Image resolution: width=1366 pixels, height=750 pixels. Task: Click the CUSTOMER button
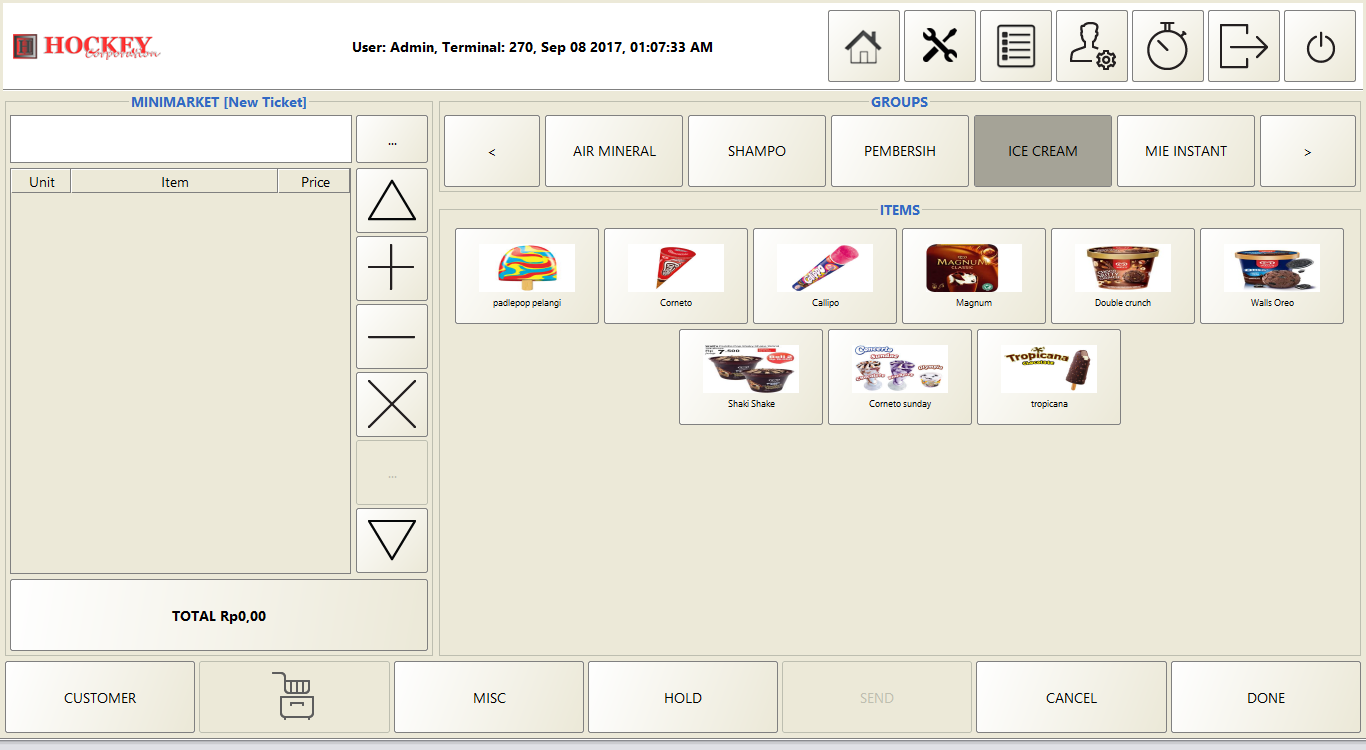pos(100,697)
